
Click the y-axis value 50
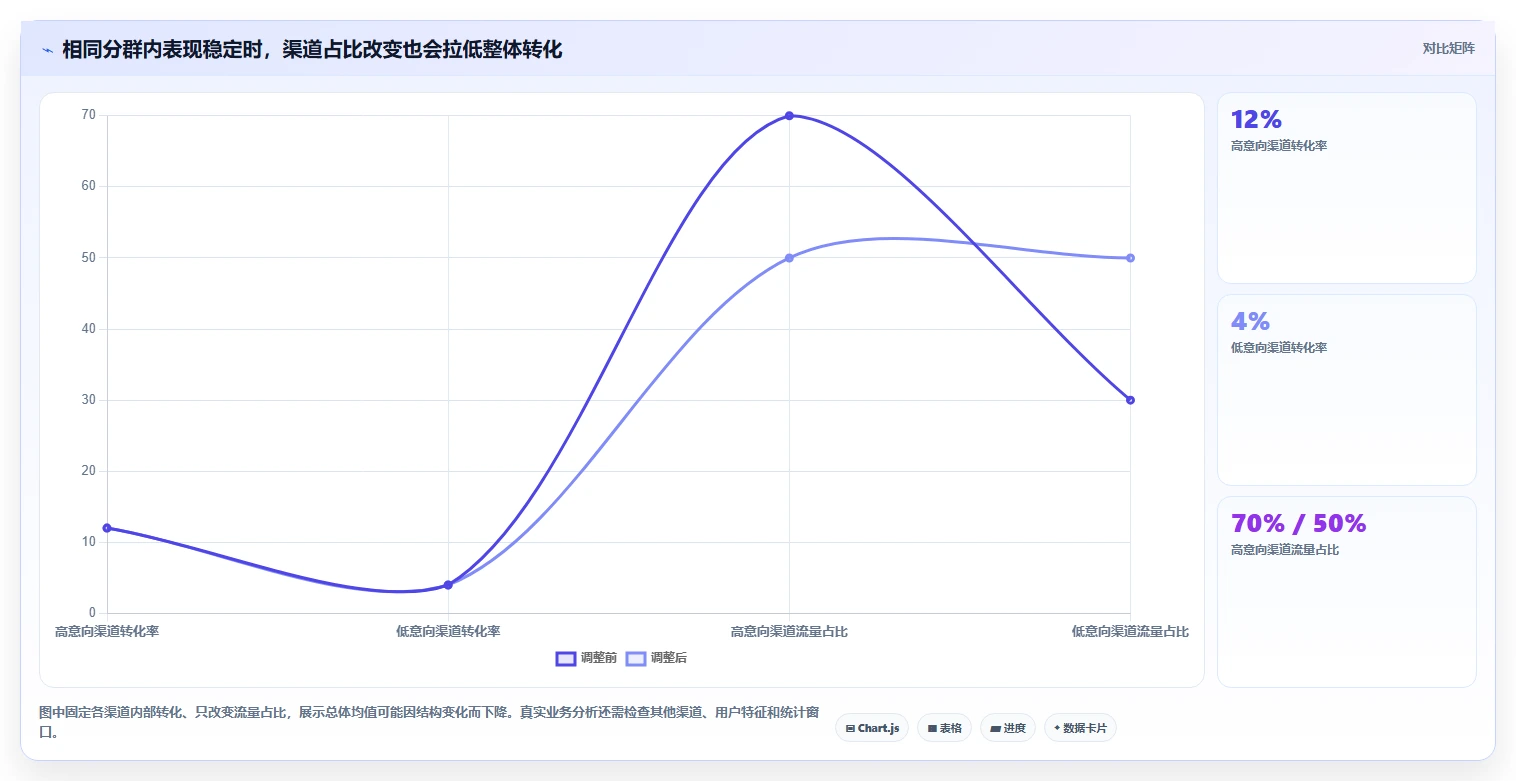(x=89, y=258)
